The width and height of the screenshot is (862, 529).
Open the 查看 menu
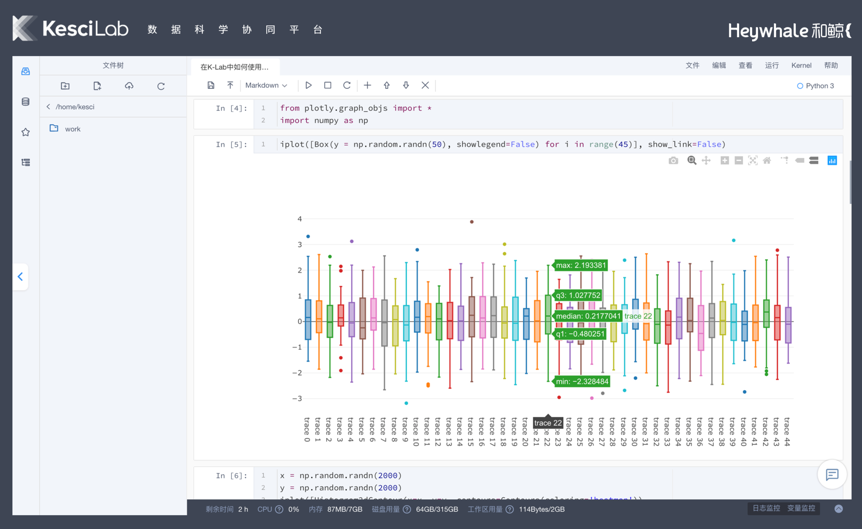click(745, 65)
